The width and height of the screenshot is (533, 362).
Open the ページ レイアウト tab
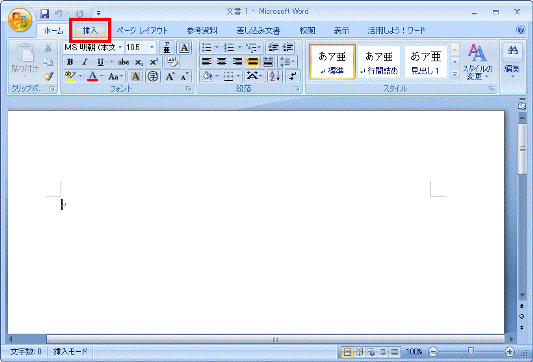142,31
